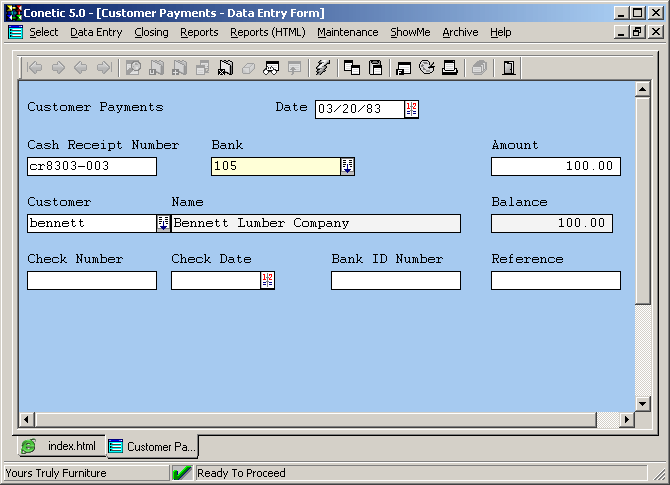Viewport: 670px width, 485px height.
Task: Click the lightning bolt toolbar icon
Action: pyautogui.click(x=321, y=68)
